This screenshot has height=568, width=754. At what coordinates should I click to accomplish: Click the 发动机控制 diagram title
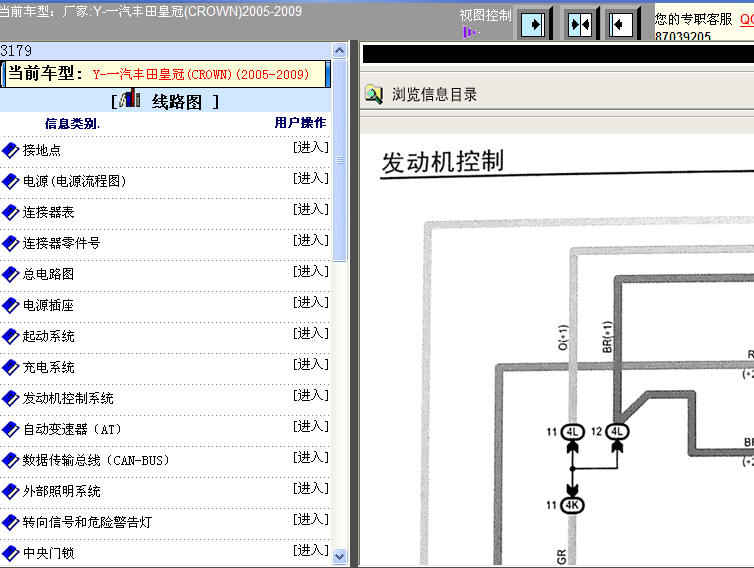click(443, 161)
